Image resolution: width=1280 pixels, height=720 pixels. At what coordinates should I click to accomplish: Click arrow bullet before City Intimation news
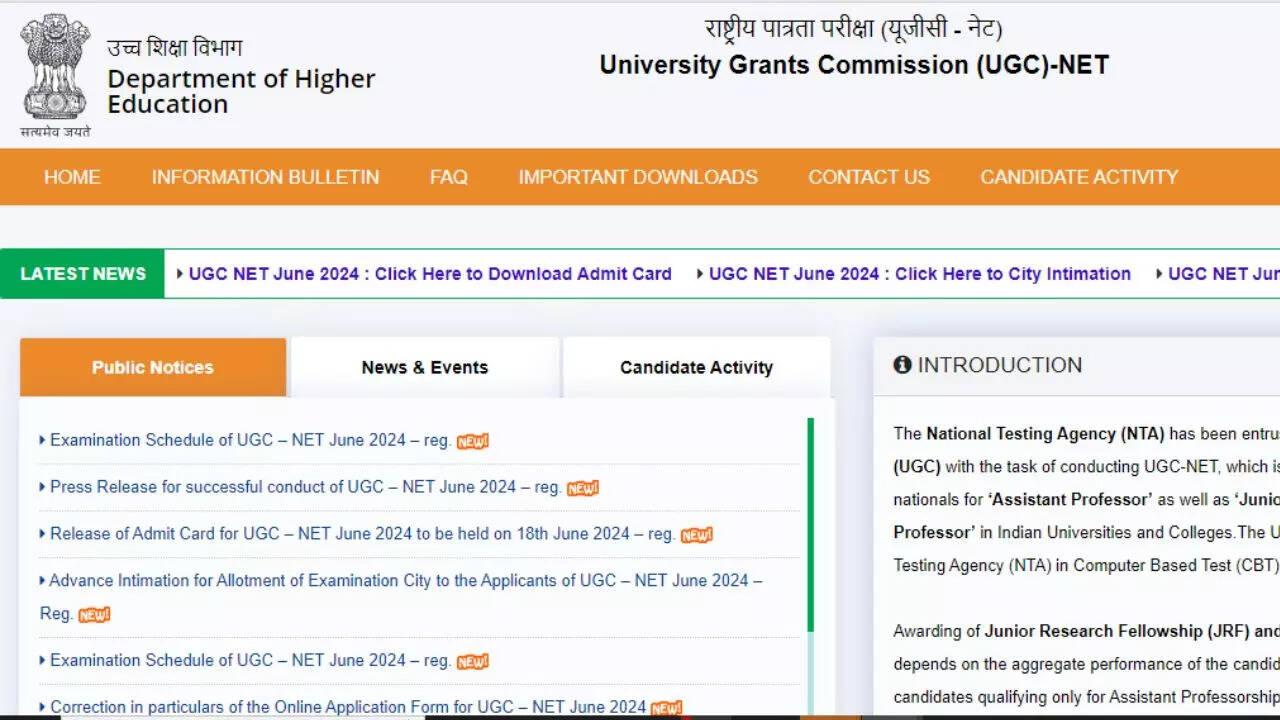[x=700, y=274]
